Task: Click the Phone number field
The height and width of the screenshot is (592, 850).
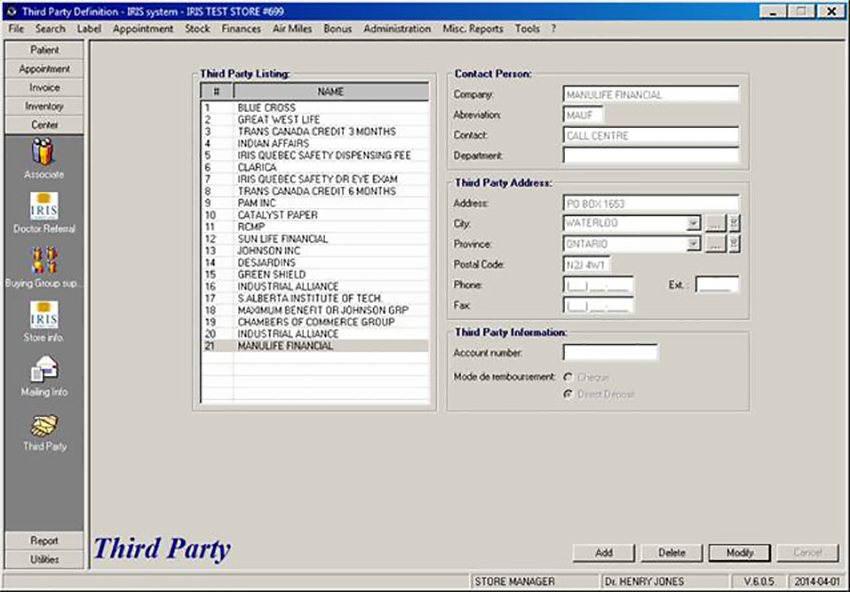Action: point(598,285)
